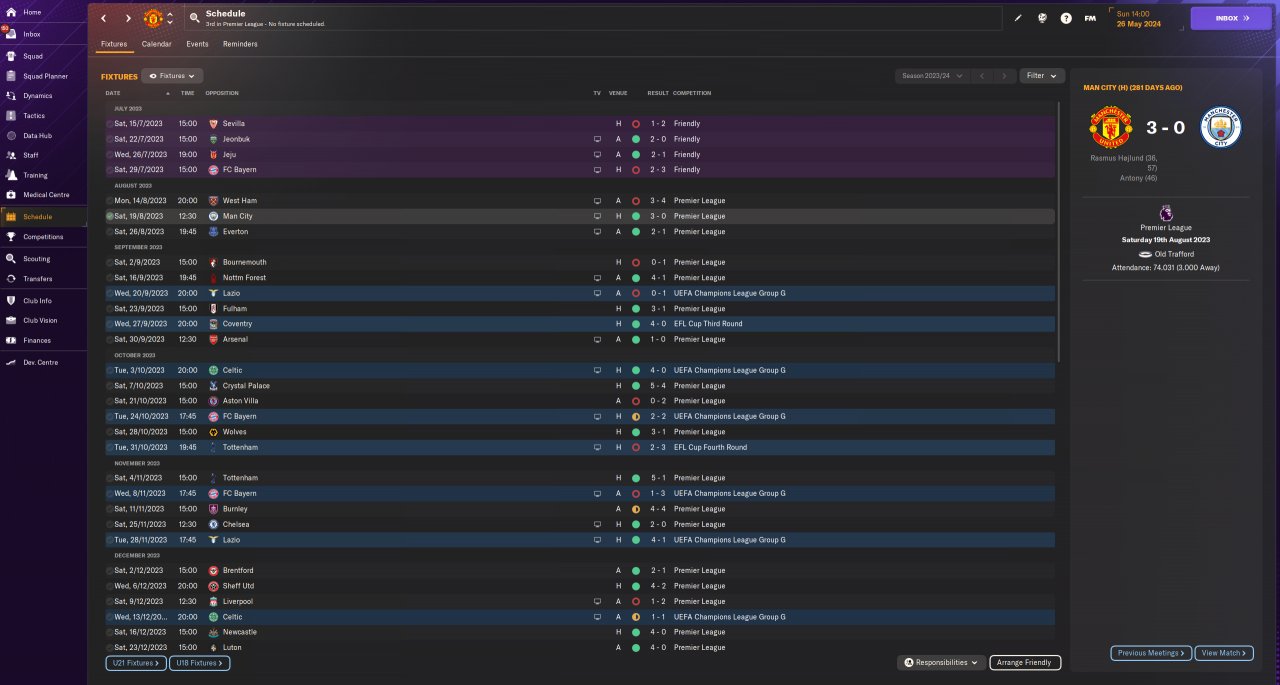Viewport: 1280px width, 685px height.
Task: Open Data Hub in the sidebar
Action: 43,135
